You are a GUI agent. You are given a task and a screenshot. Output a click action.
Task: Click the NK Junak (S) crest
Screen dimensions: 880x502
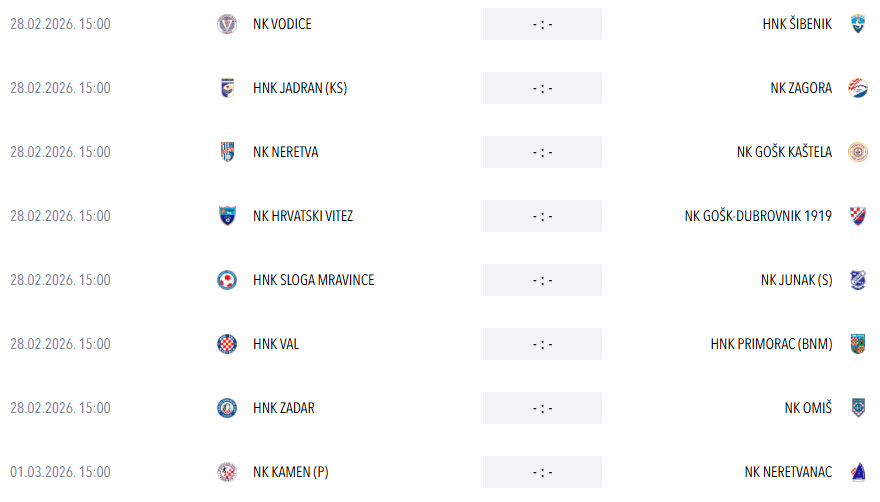pos(857,280)
